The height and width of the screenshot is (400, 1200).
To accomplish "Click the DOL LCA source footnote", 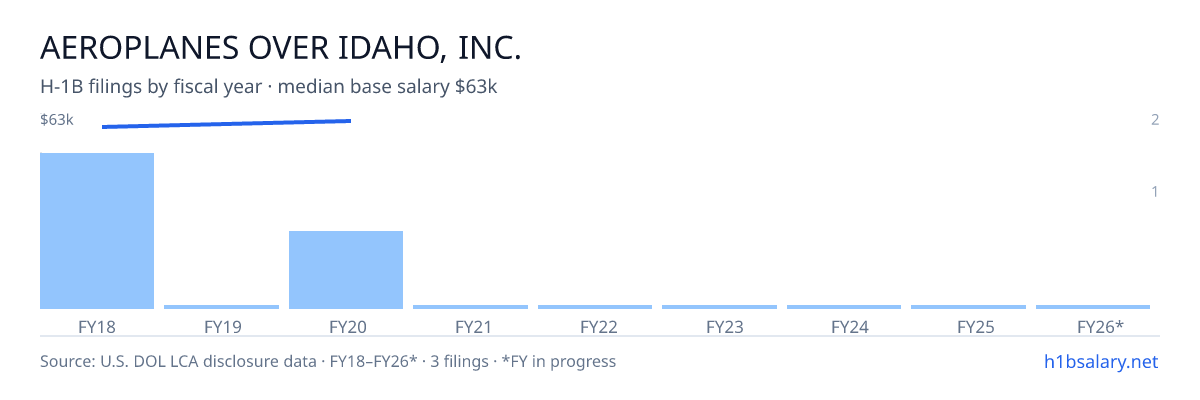I will [x=328, y=361].
